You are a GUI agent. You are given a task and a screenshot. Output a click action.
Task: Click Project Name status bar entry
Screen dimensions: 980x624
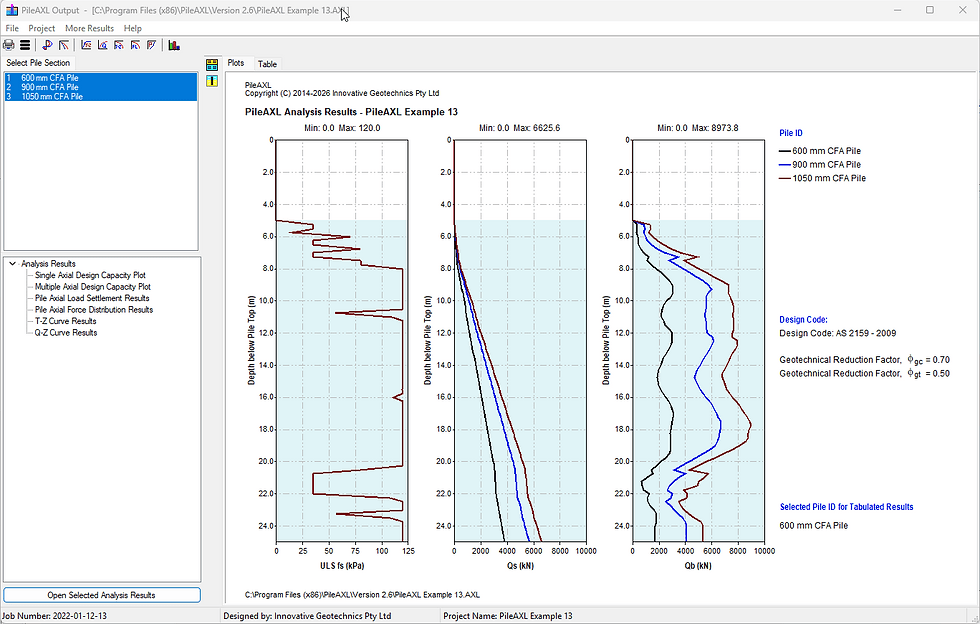click(x=508, y=616)
